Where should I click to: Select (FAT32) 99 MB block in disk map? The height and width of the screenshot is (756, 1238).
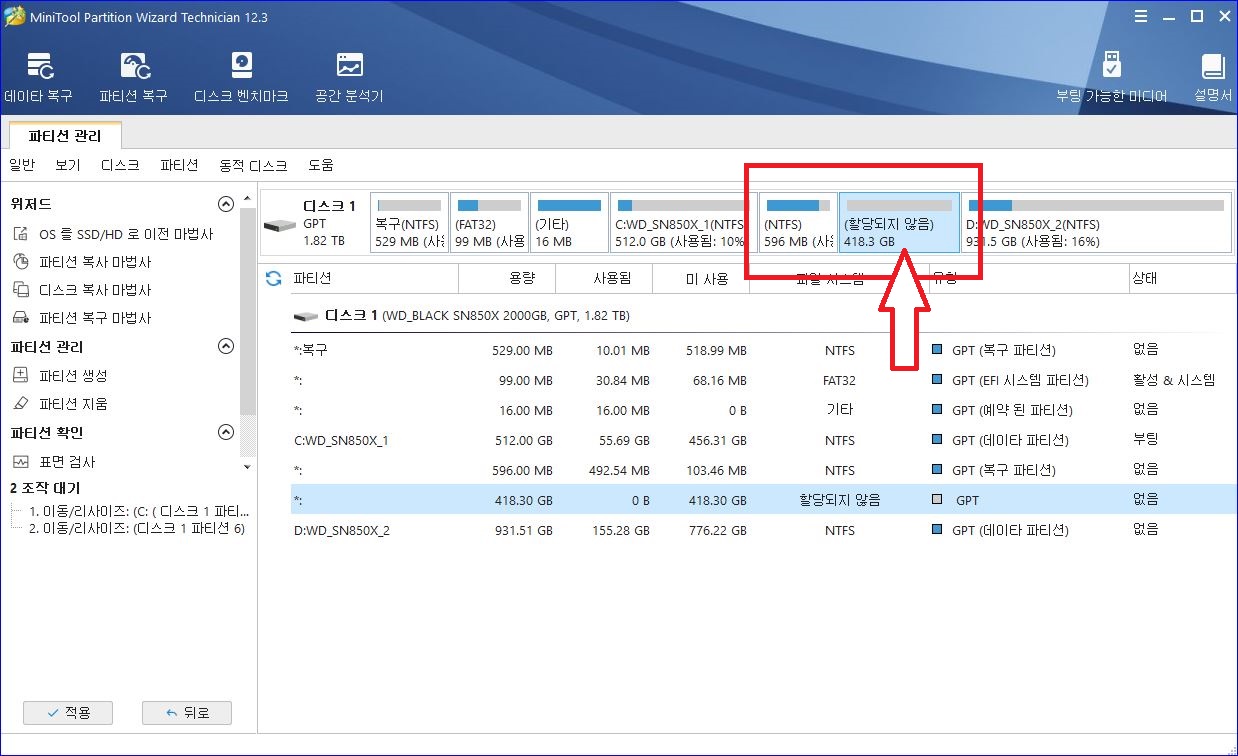click(490, 222)
